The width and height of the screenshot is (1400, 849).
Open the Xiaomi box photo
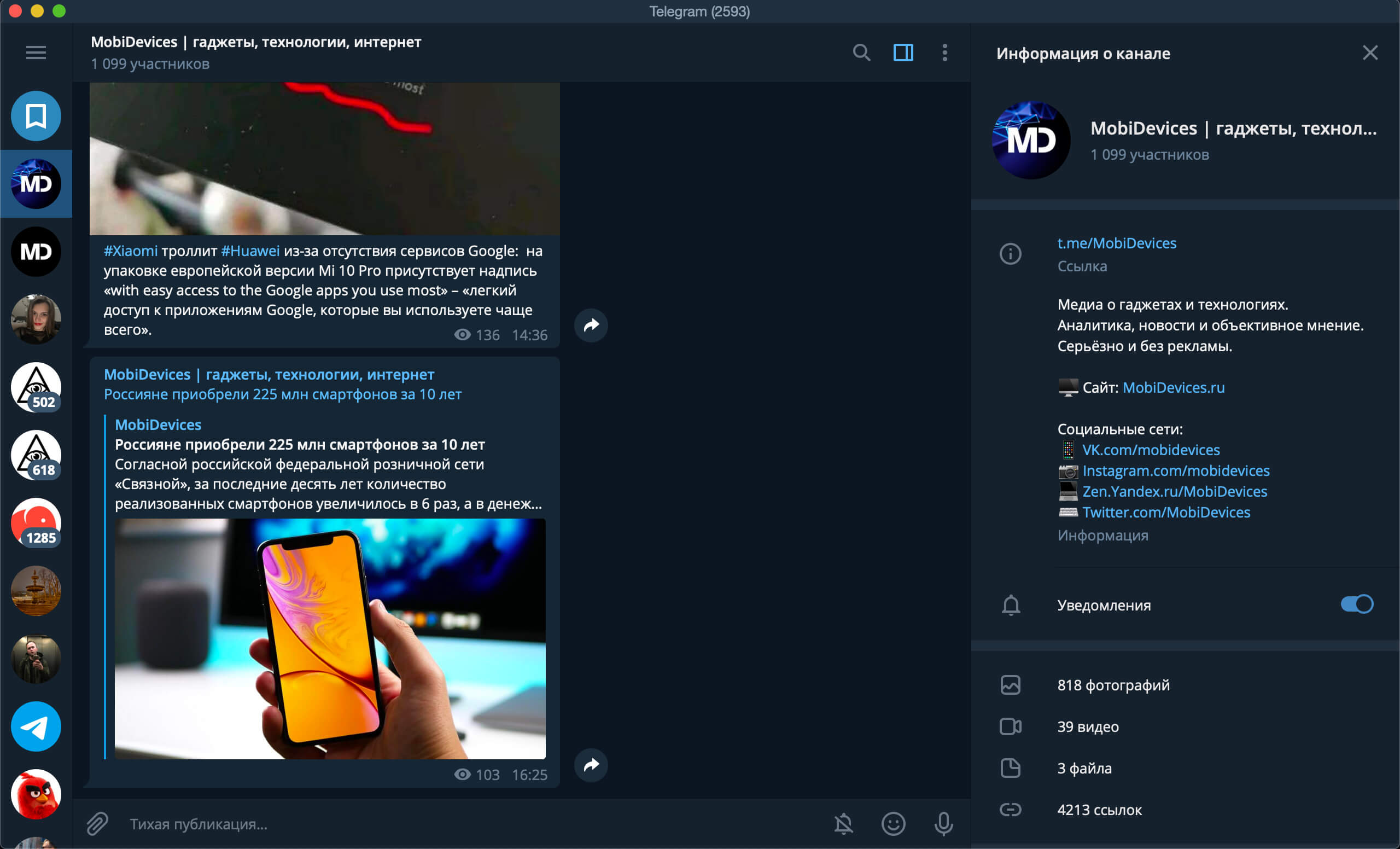coord(324,159)
